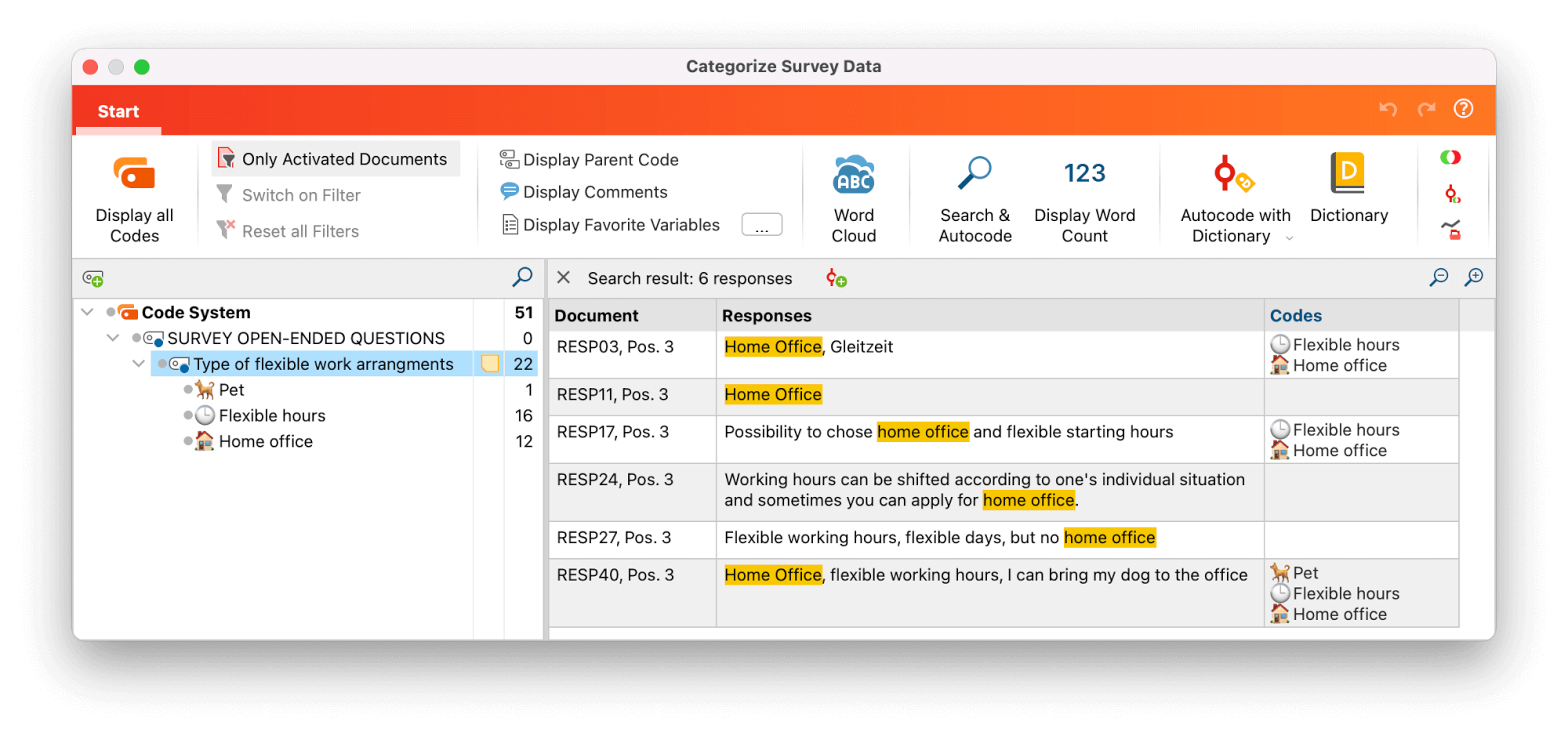The height and width of the screenshot is (736, 1568).
Task: Click the new code icon in Code System panel
Action: [x=92, y=277]
